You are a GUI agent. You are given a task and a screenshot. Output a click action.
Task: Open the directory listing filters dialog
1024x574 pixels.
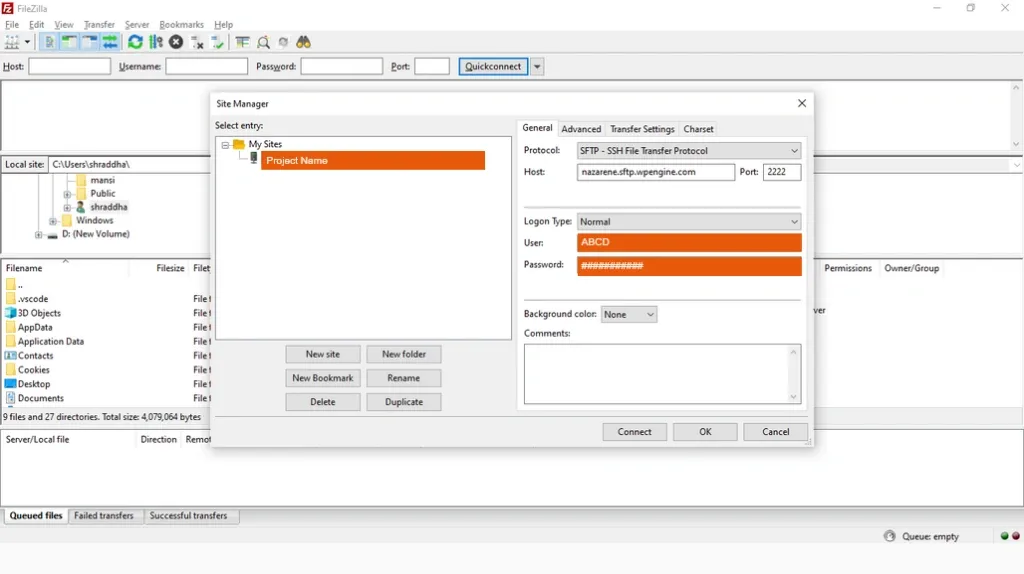coord(242,42)
